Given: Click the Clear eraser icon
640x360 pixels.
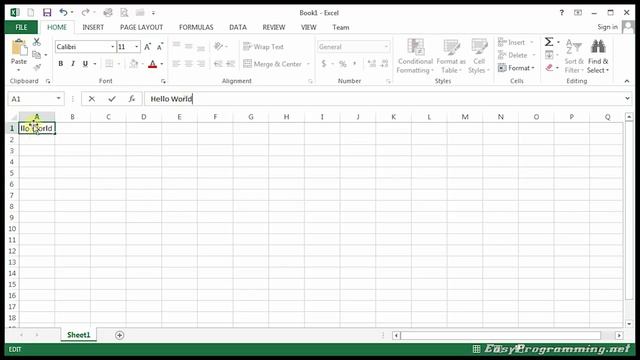Looking at the screenshot, I should point(549,68).
